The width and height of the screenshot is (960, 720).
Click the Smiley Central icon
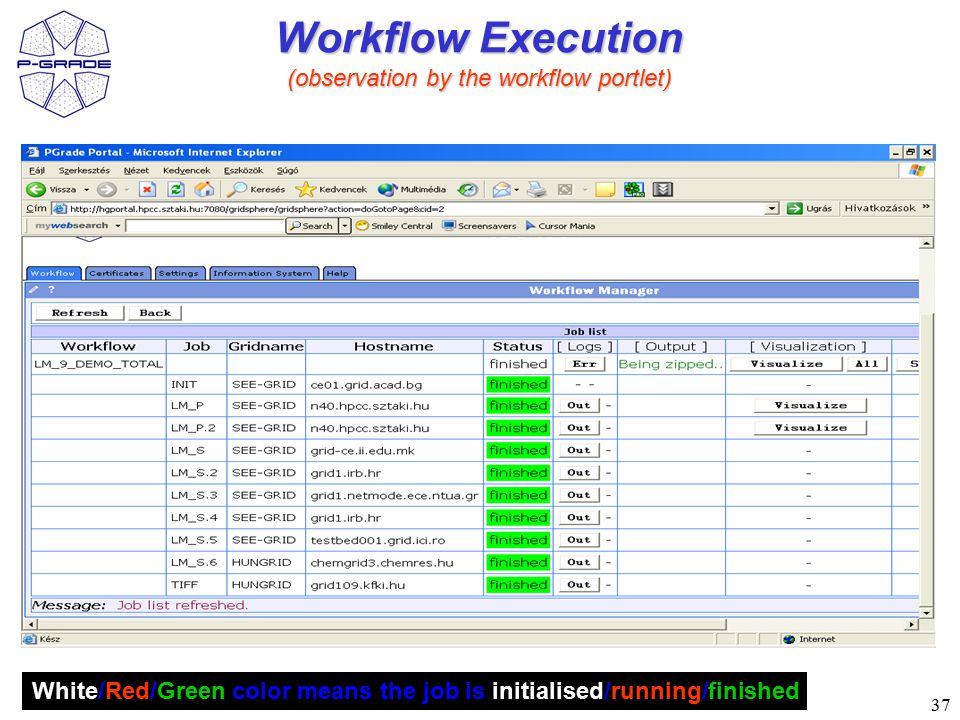coord(362,226)
